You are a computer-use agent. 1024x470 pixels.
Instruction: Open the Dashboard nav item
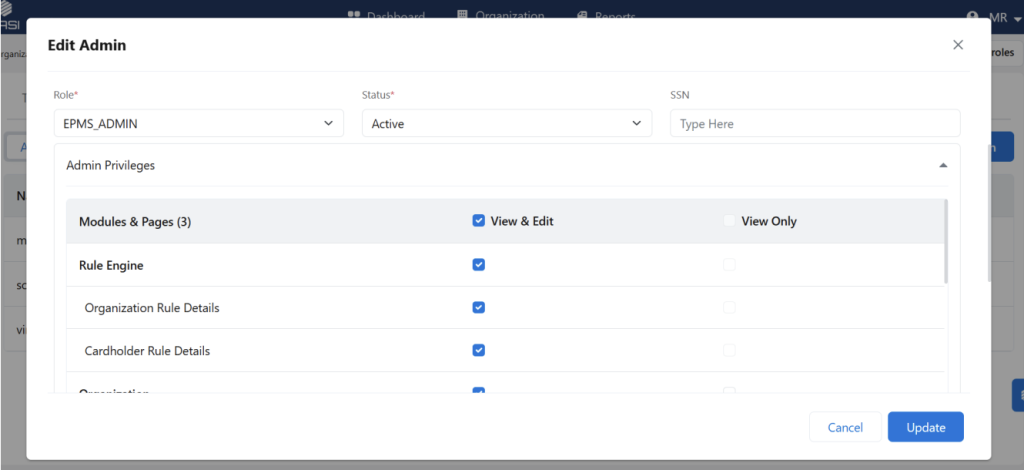tap(386, 16)
